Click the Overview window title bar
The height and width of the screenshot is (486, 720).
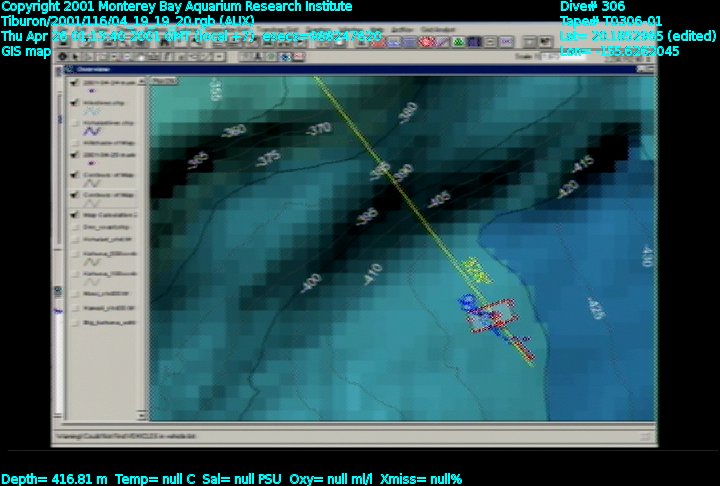(350, 70)
